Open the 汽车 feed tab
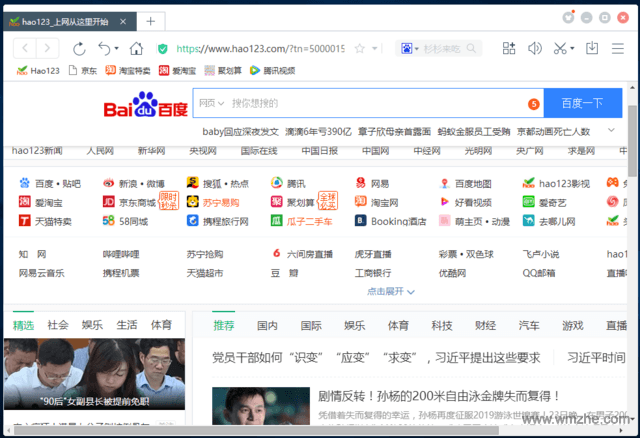Image resolution: width=640 pixels, height=438 pixels. point(529,325)
